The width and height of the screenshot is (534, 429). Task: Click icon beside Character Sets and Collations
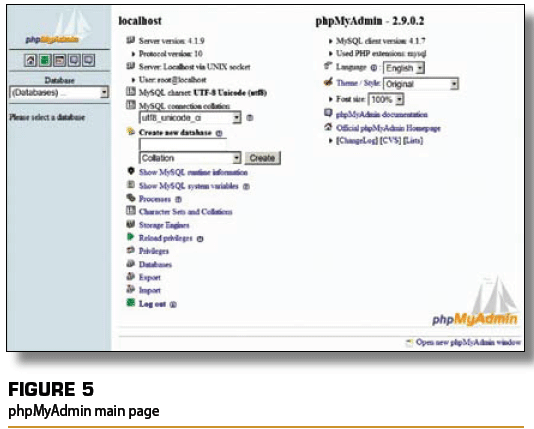130,210
